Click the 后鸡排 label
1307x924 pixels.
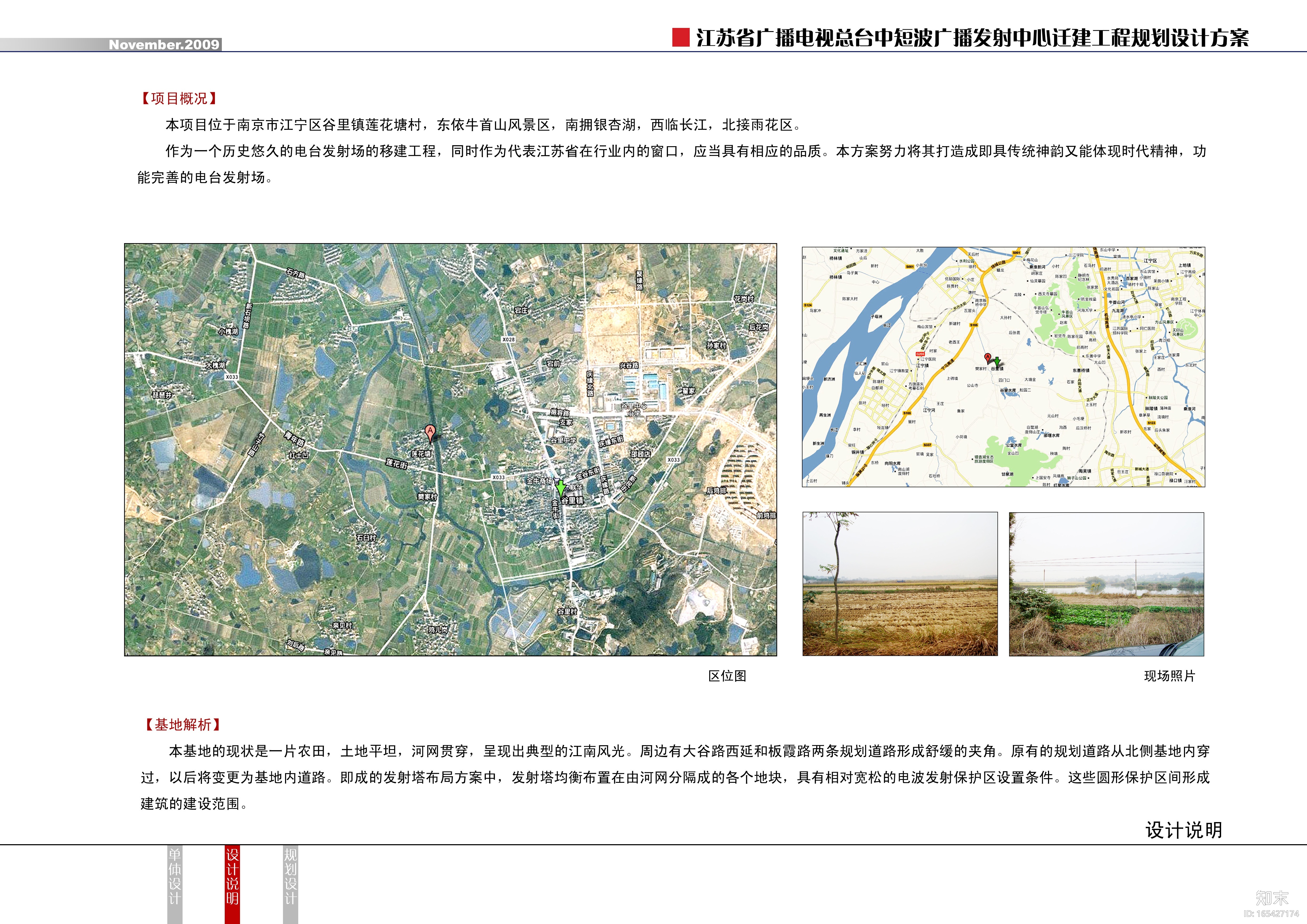coord(716,490)
